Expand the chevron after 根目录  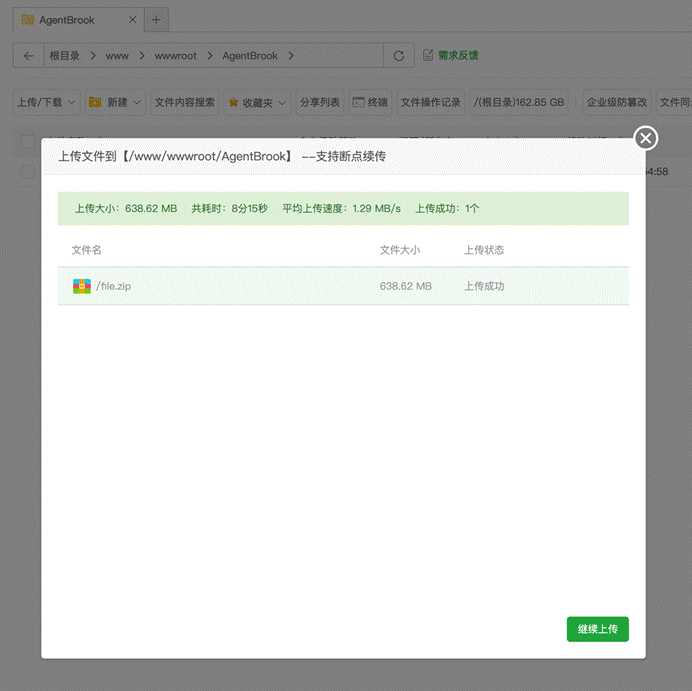pos(93,56)
